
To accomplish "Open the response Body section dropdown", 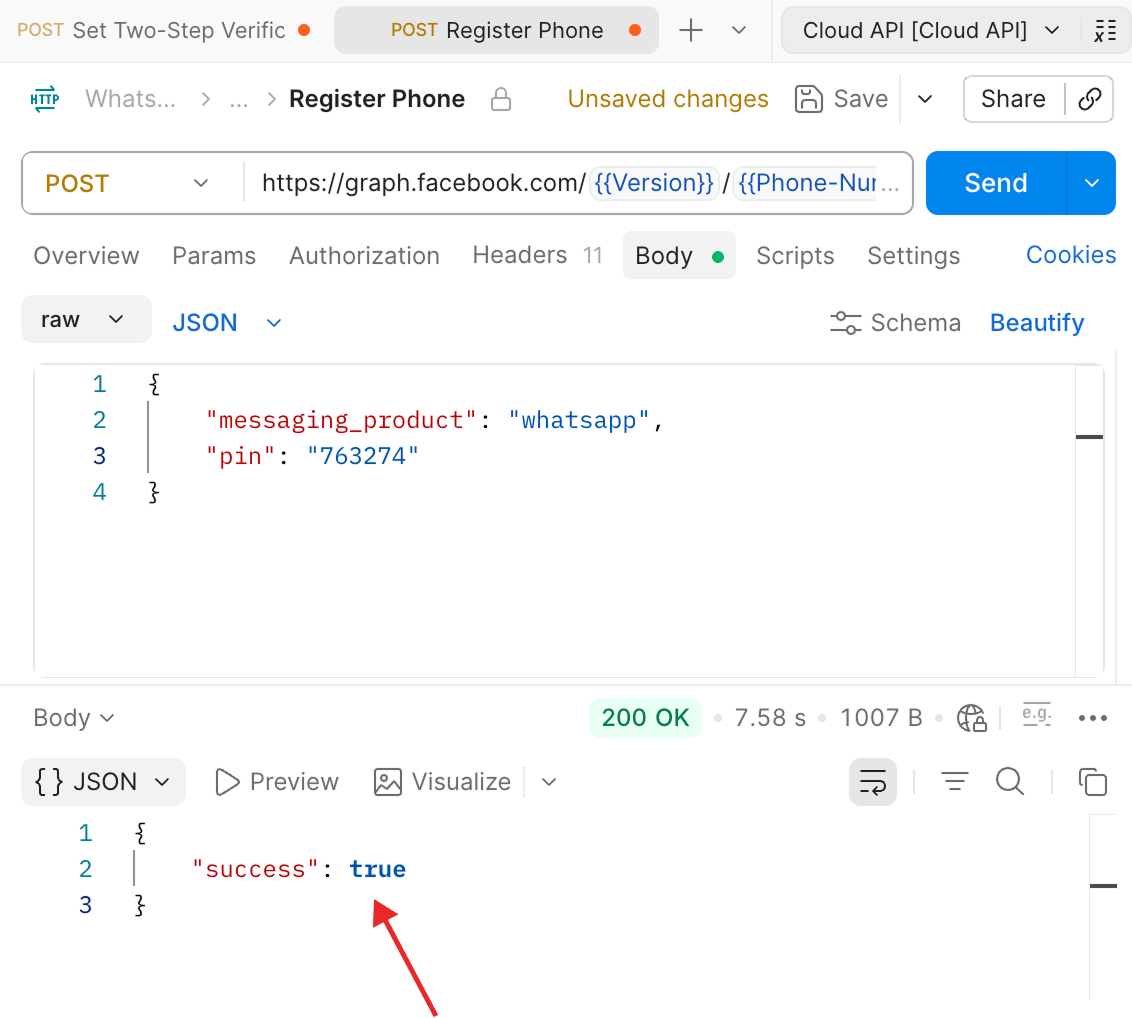I will pyautogui.click(x=74, y=718).
